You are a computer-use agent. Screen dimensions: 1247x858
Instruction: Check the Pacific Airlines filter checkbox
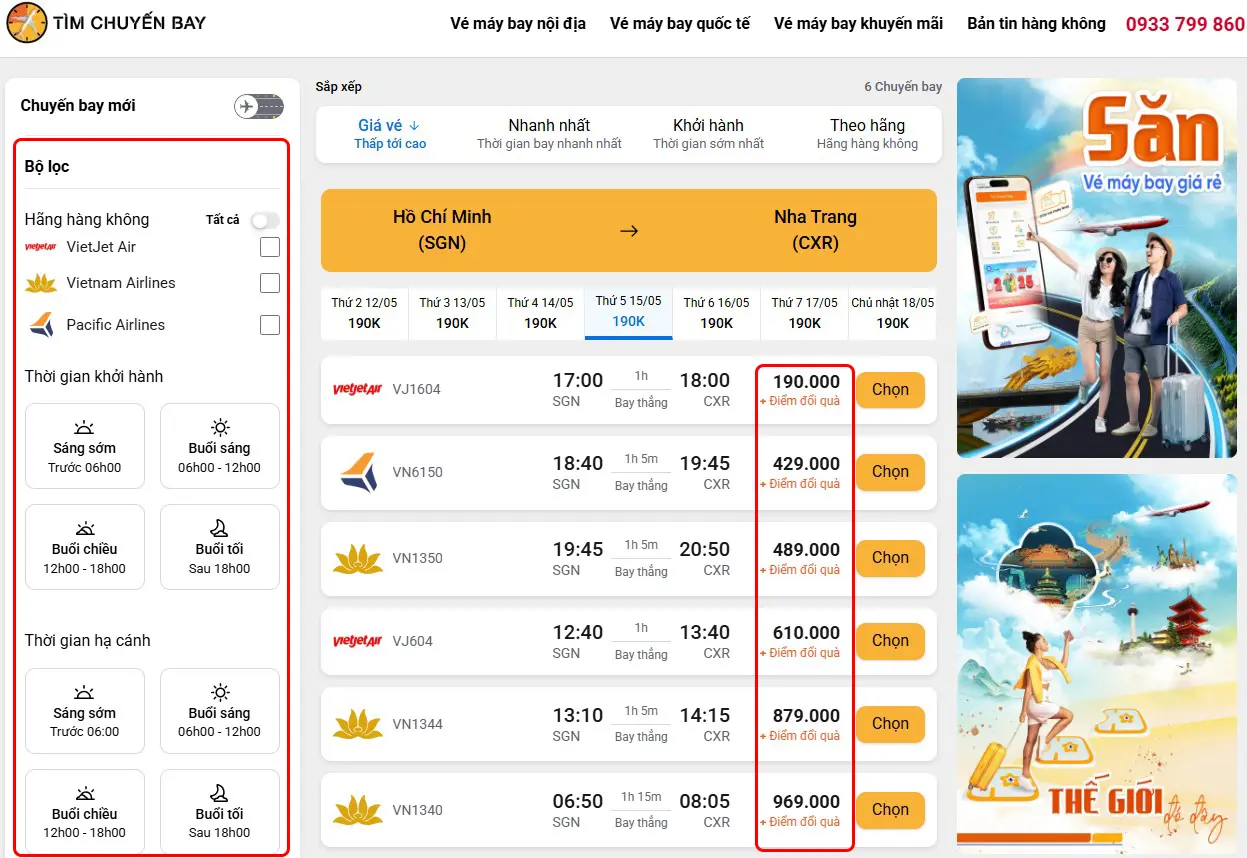pos(270,325)
